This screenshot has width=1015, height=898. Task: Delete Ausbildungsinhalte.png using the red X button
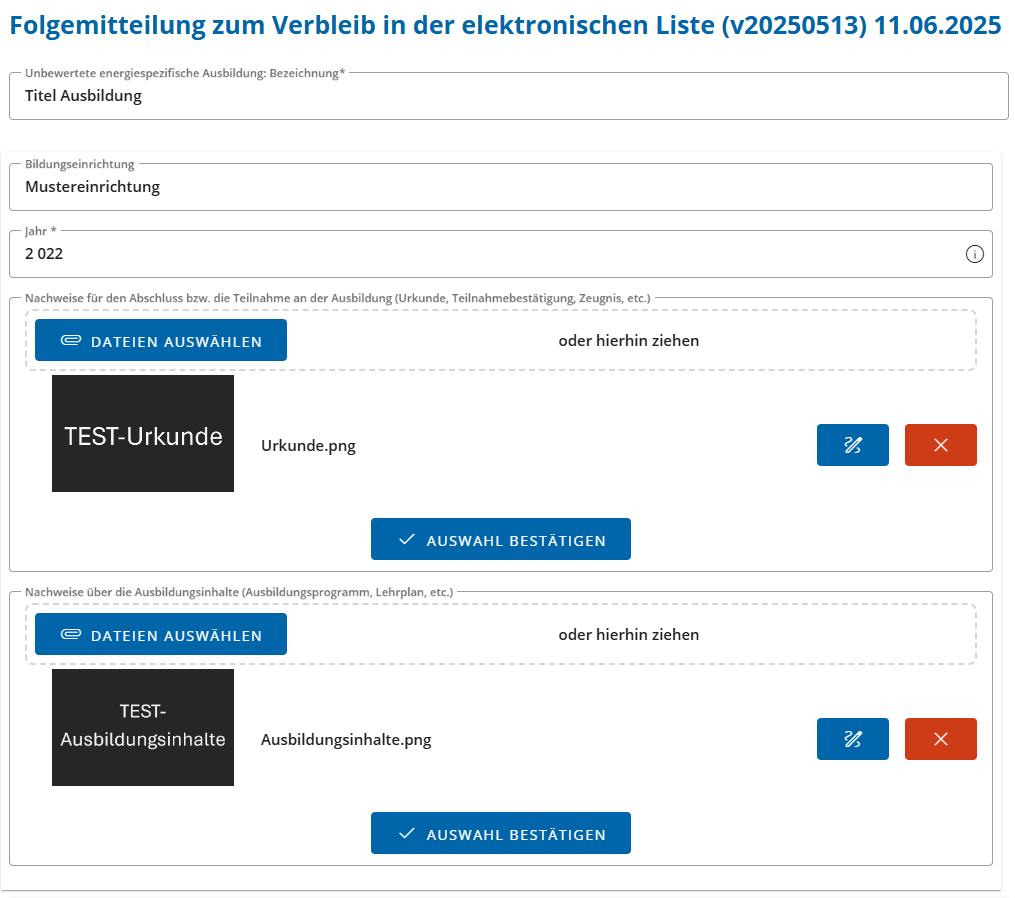(x=941, y=739)
